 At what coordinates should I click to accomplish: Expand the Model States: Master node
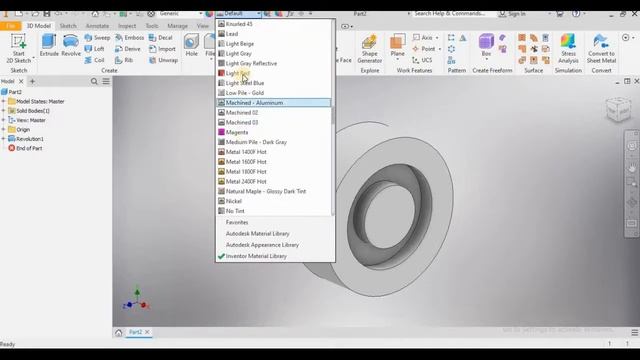pos(4,101)
